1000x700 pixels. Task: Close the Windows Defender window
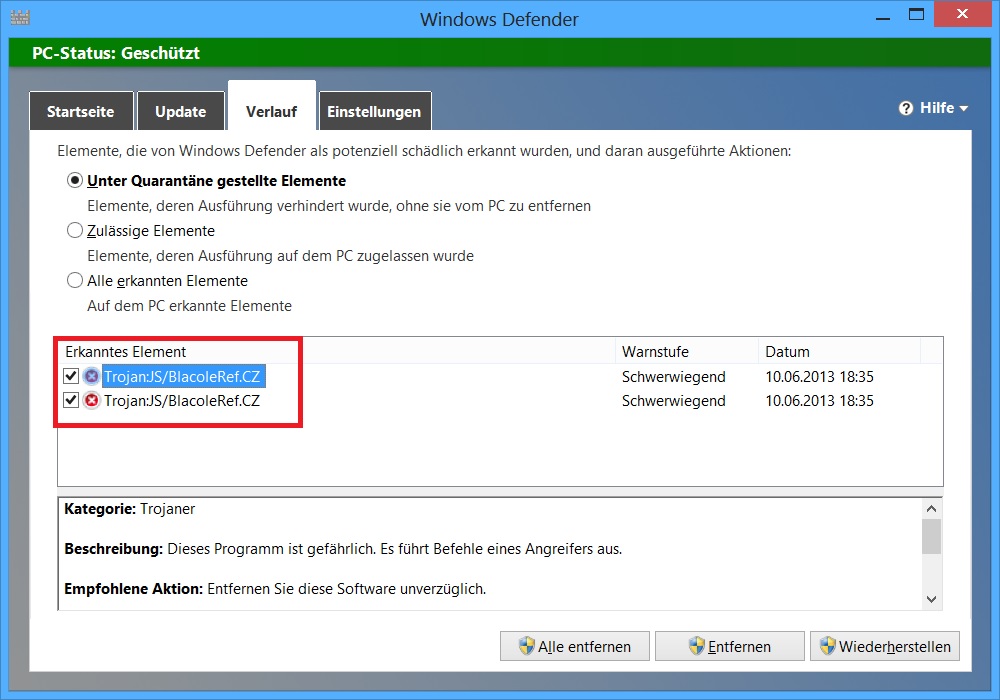point(962,14)
